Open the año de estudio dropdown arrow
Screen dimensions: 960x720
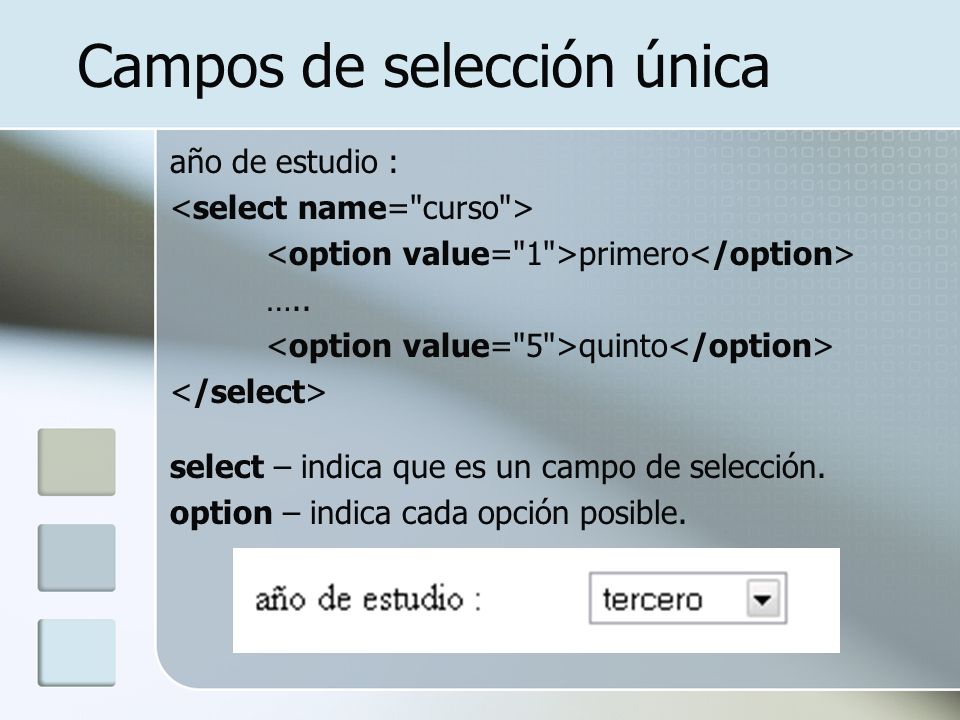click(763, 599)
